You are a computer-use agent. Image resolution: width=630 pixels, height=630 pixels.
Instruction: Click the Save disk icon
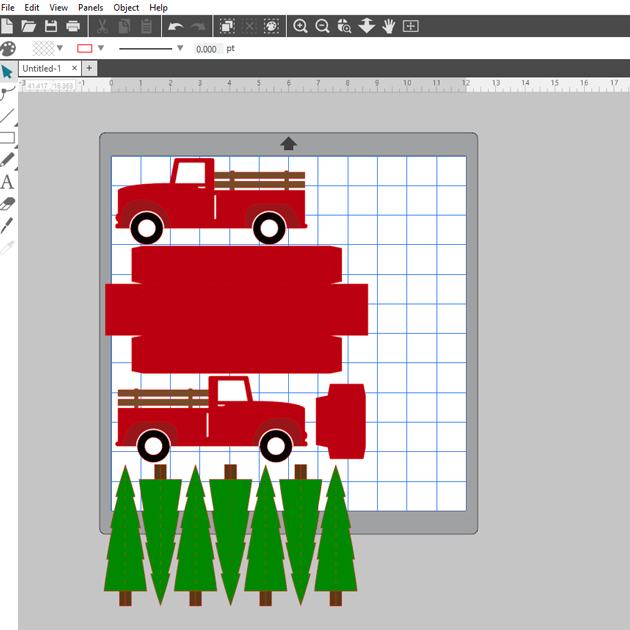[x=51, y=26]
